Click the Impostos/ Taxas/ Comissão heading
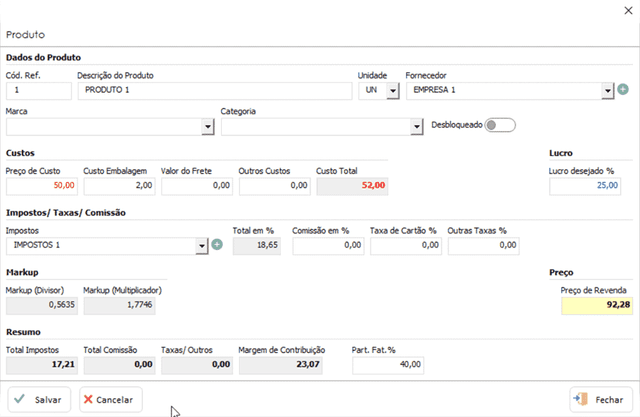This screenshot has width=640, height=417. click(x=66, y=213)
